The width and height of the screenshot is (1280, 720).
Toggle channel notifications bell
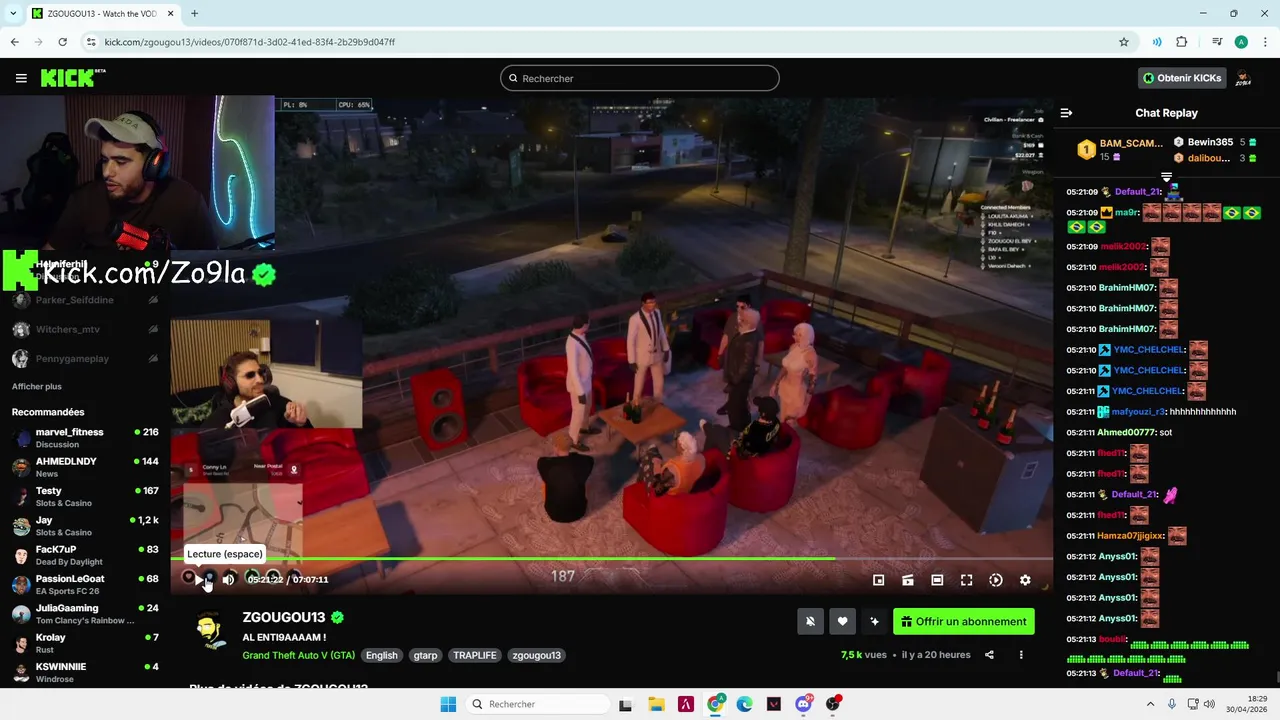tap(810, 621)
